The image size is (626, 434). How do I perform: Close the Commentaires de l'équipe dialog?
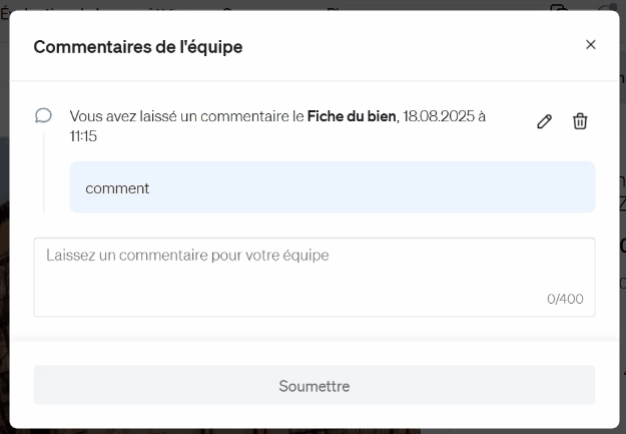coord(590,45)
